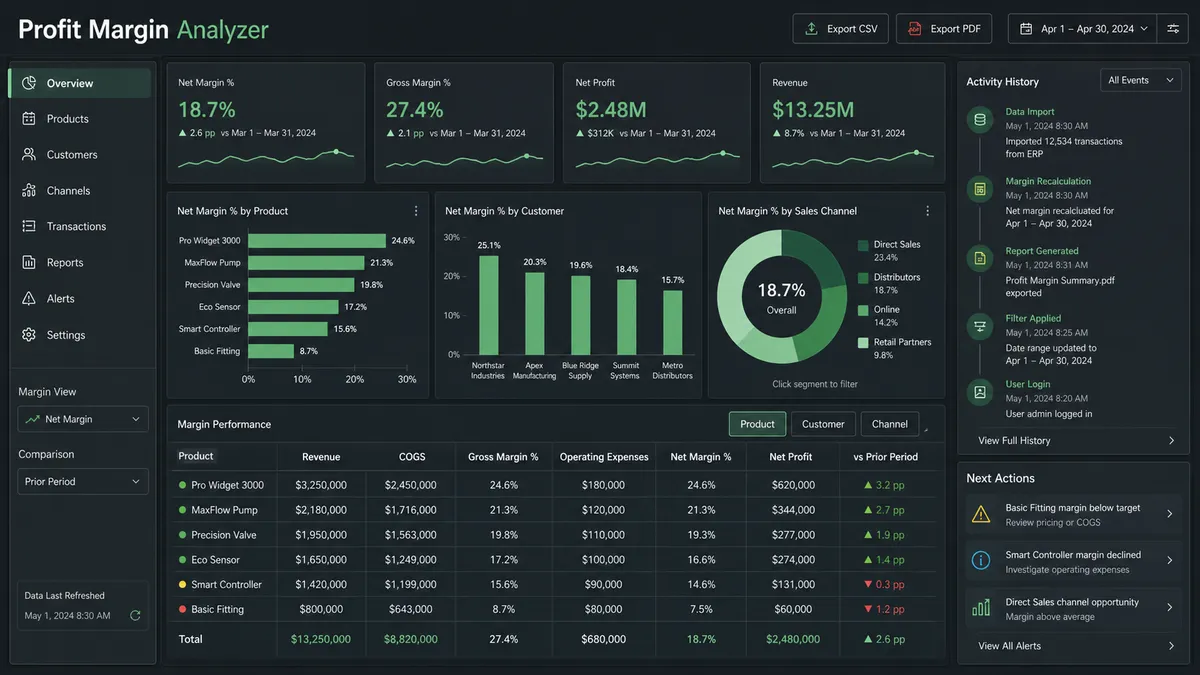Click the refresh icon beside Data Last Refreshed

(x=135, y=616)
